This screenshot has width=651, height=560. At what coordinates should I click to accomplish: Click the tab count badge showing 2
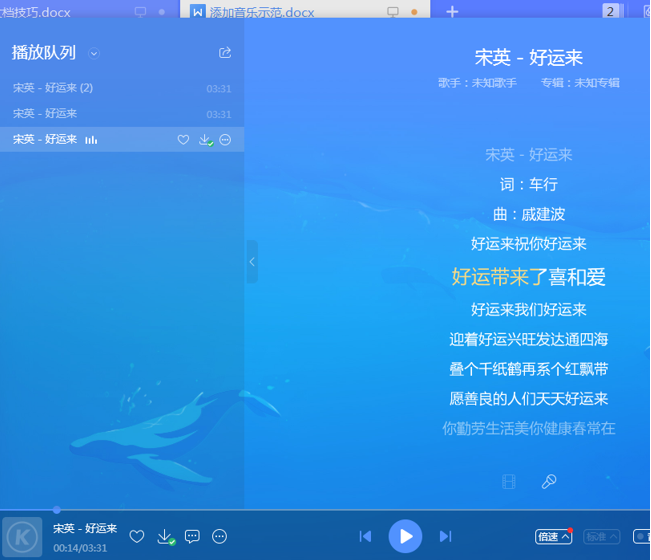(x=610, y=11)
